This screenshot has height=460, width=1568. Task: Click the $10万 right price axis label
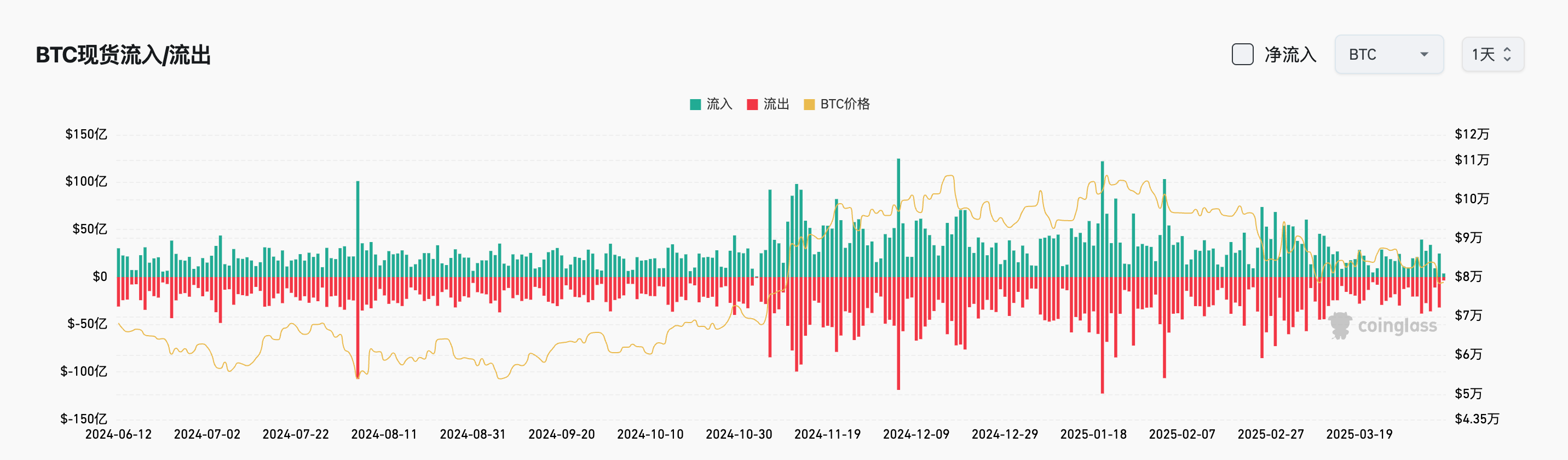(1471, 199)
